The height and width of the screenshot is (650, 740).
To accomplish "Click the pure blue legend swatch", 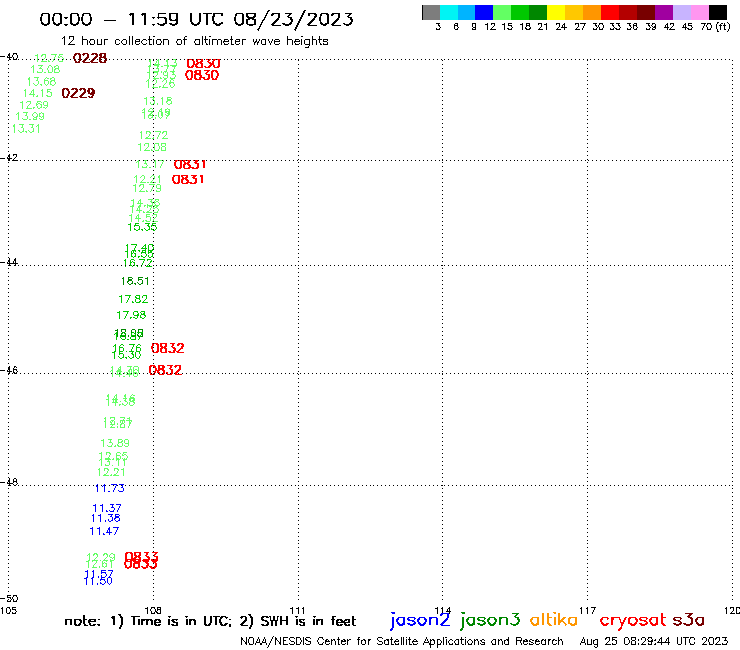I will [484, 12].
